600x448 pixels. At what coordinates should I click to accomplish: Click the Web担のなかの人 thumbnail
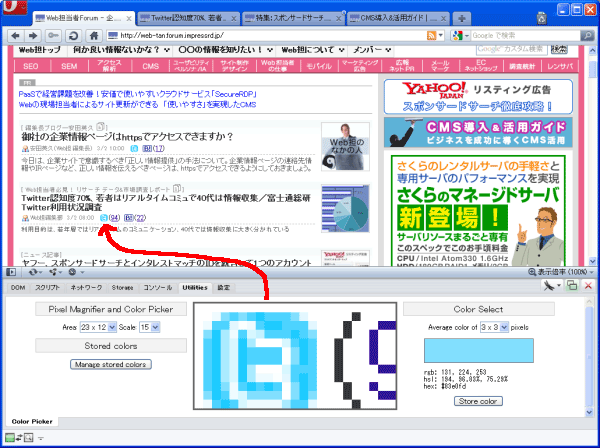pyautogui.click(x=346, y=147)
